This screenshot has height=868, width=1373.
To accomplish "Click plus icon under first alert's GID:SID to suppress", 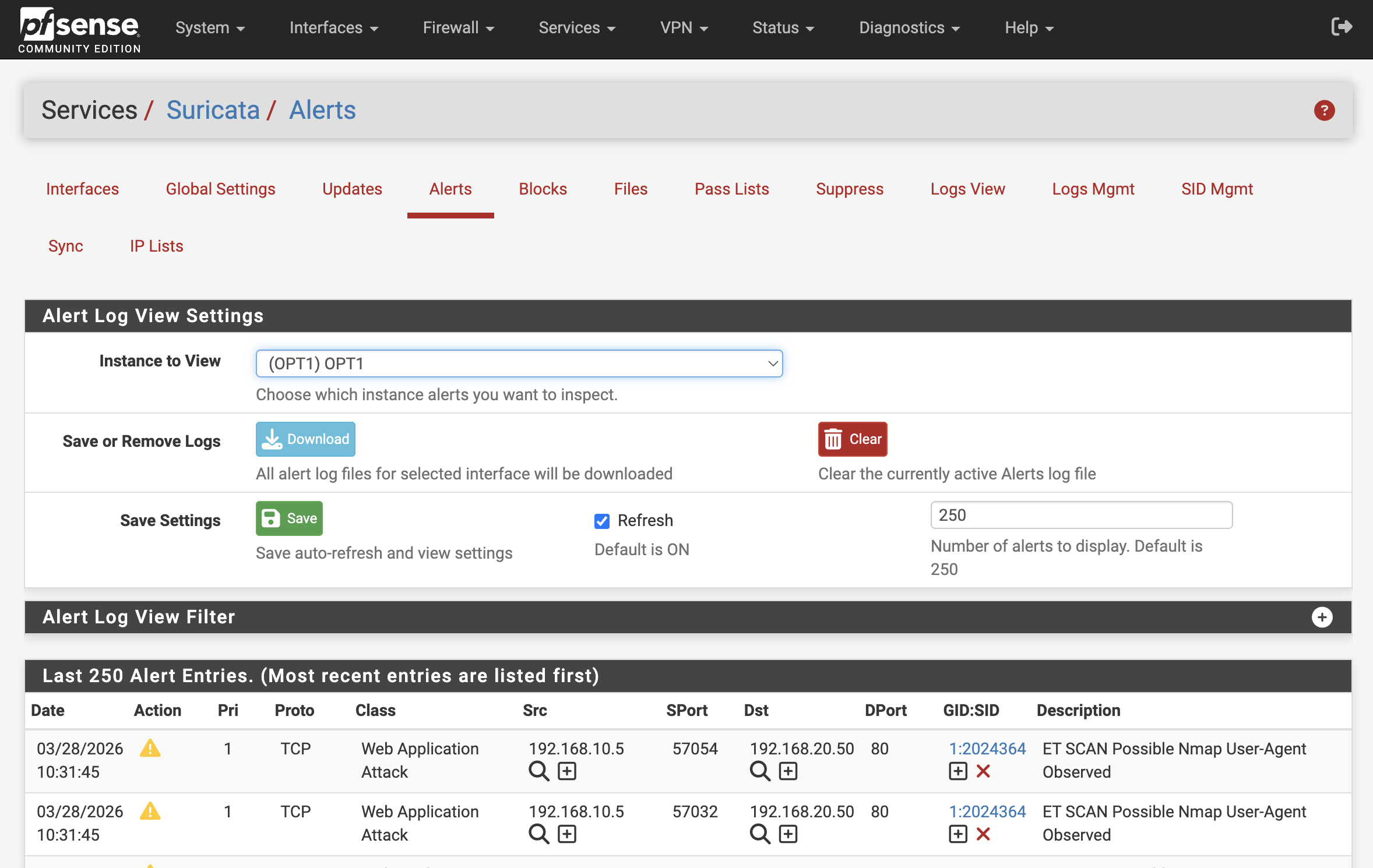I will point(957,771).
